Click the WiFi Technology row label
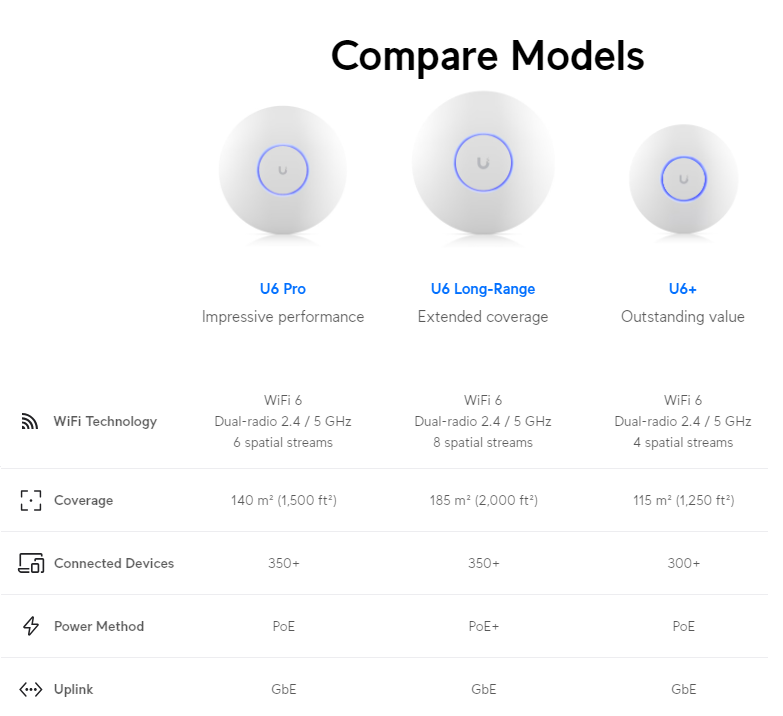The image size is (783, 716). pos(105,421)
